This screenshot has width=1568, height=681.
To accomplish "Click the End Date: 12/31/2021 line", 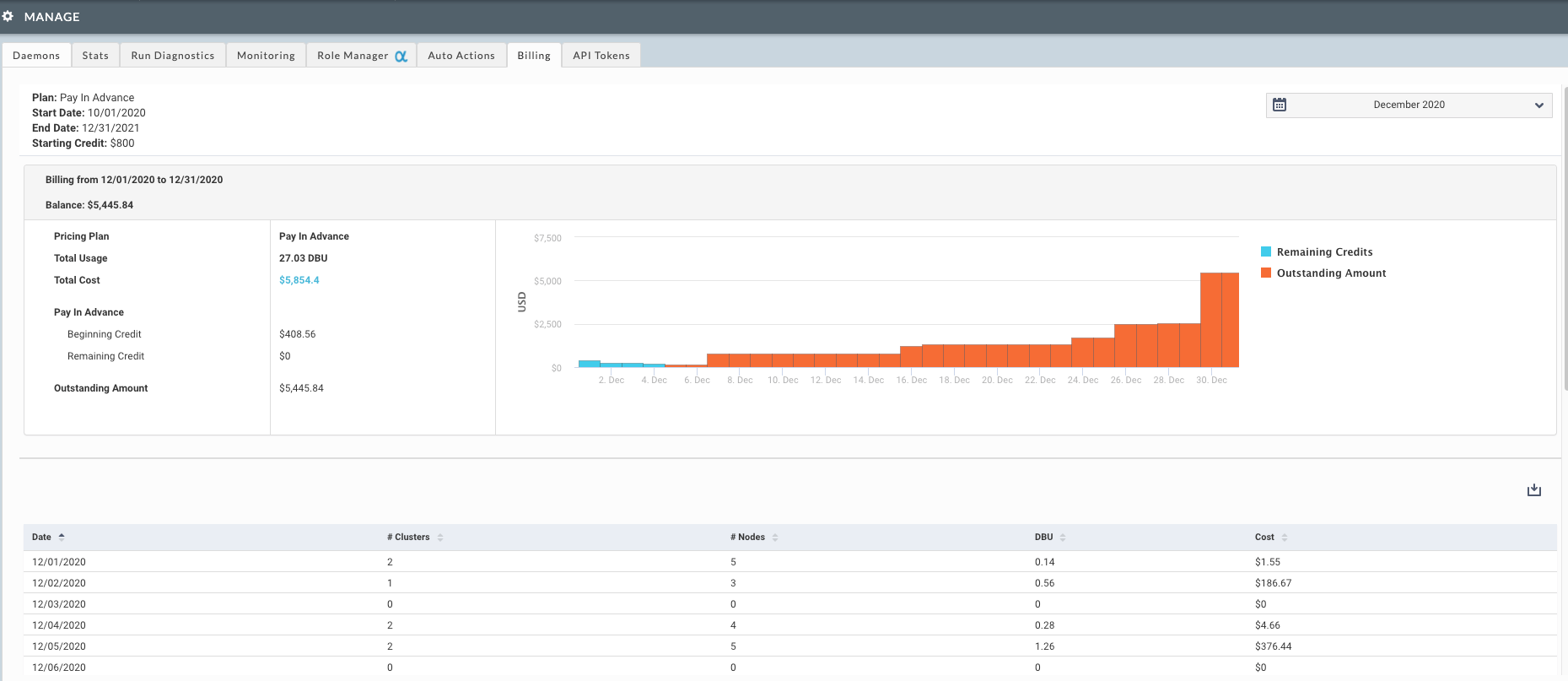I will pos(86,128).
